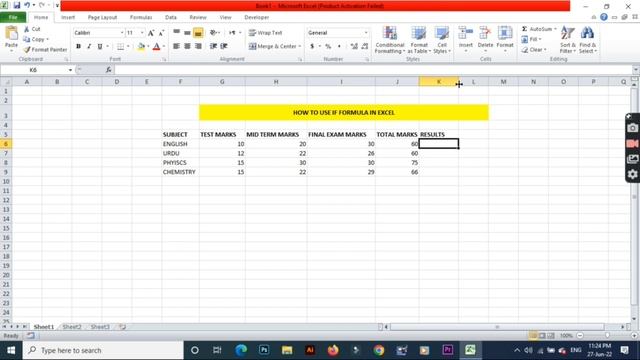Click the zoom slider handle
This screenshot has width=640, height=360.
tap(607, 336)
